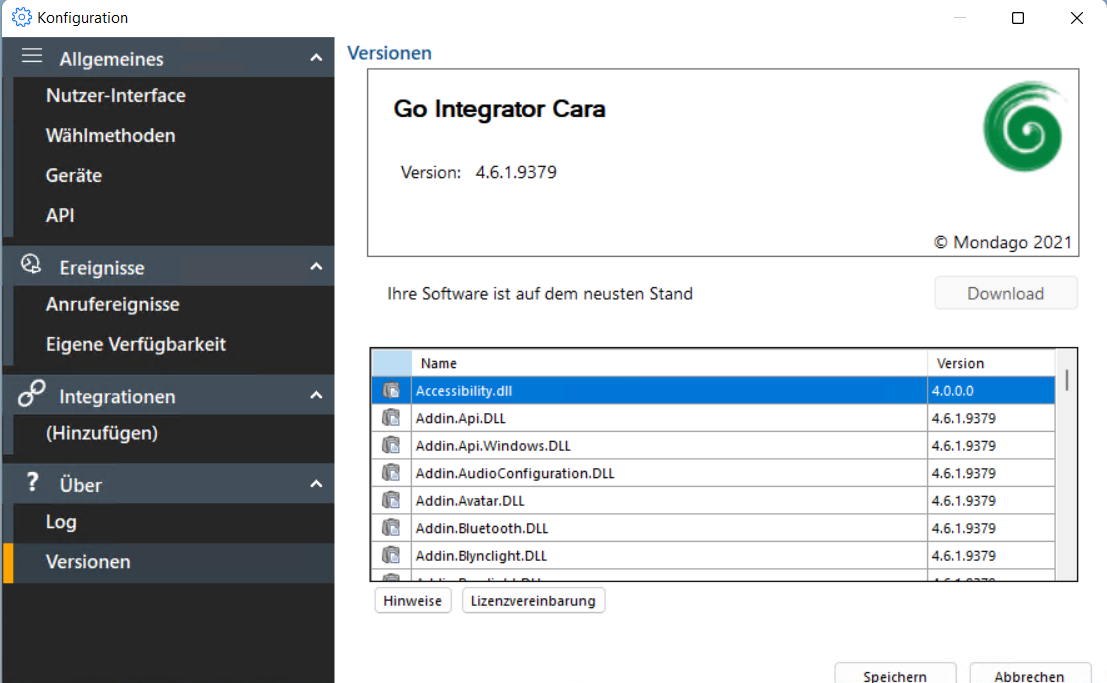1107x683 pixels.
Task: Click the © Mondago 2021 text
Action: [x=1003, y=242]
